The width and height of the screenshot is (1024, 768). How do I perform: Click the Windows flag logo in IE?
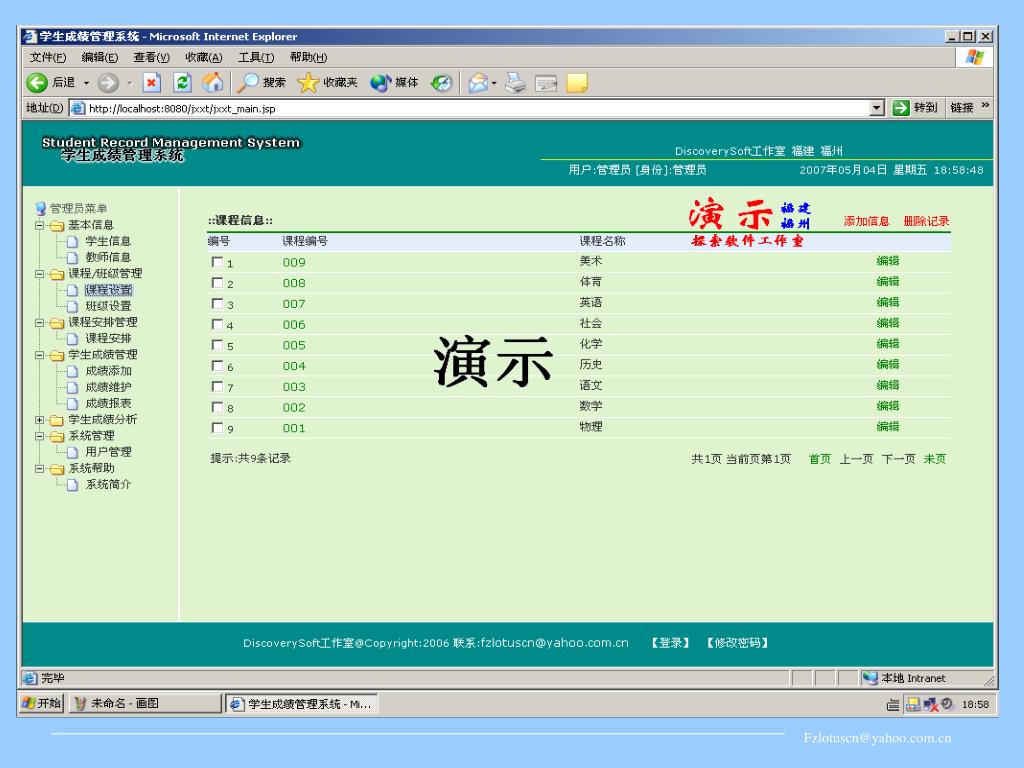tap(974, 57)
